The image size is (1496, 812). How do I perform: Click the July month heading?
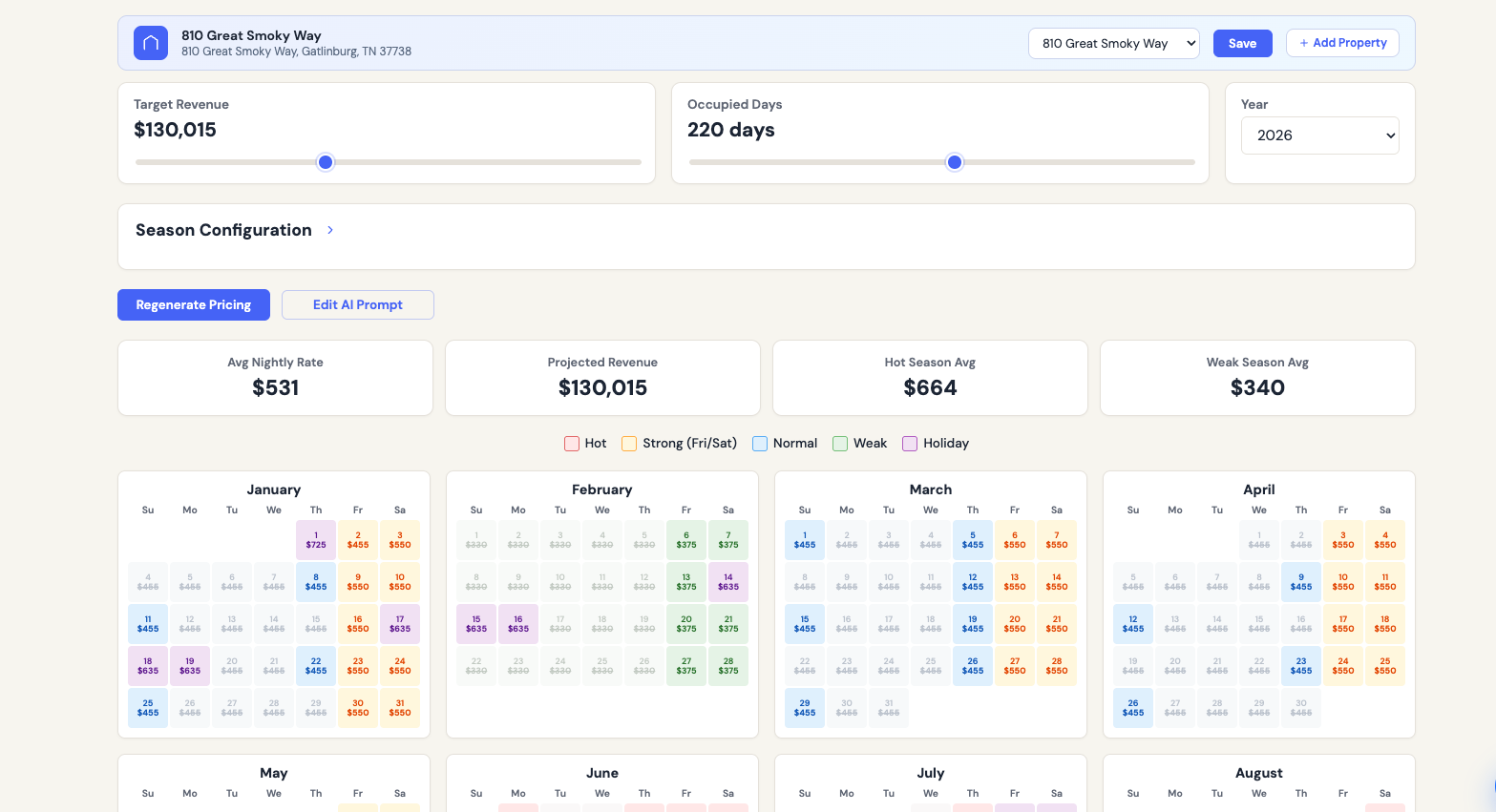coord(931,773)
